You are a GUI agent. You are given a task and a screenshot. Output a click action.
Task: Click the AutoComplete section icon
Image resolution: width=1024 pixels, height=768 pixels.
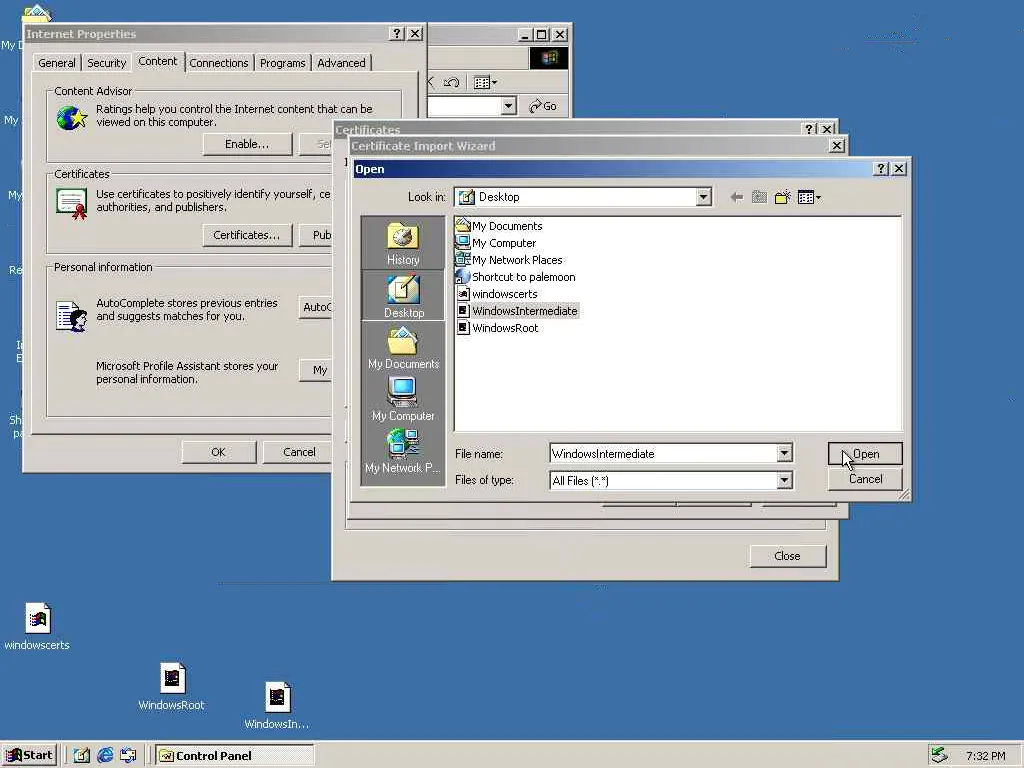[72, 316]
